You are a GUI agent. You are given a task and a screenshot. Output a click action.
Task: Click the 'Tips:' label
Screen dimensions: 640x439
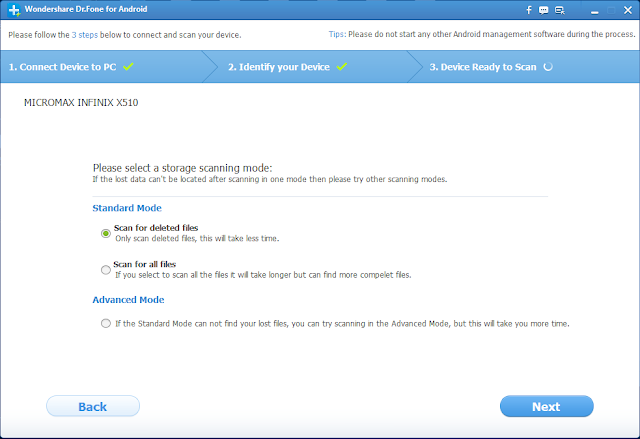(338, 35)
